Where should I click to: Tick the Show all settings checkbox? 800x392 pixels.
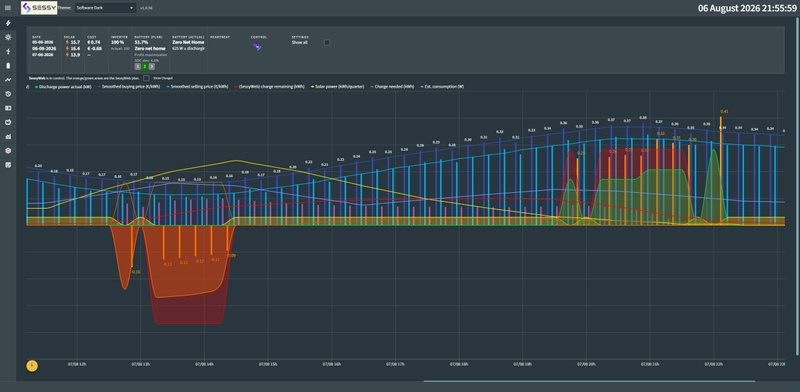point(327,42)
